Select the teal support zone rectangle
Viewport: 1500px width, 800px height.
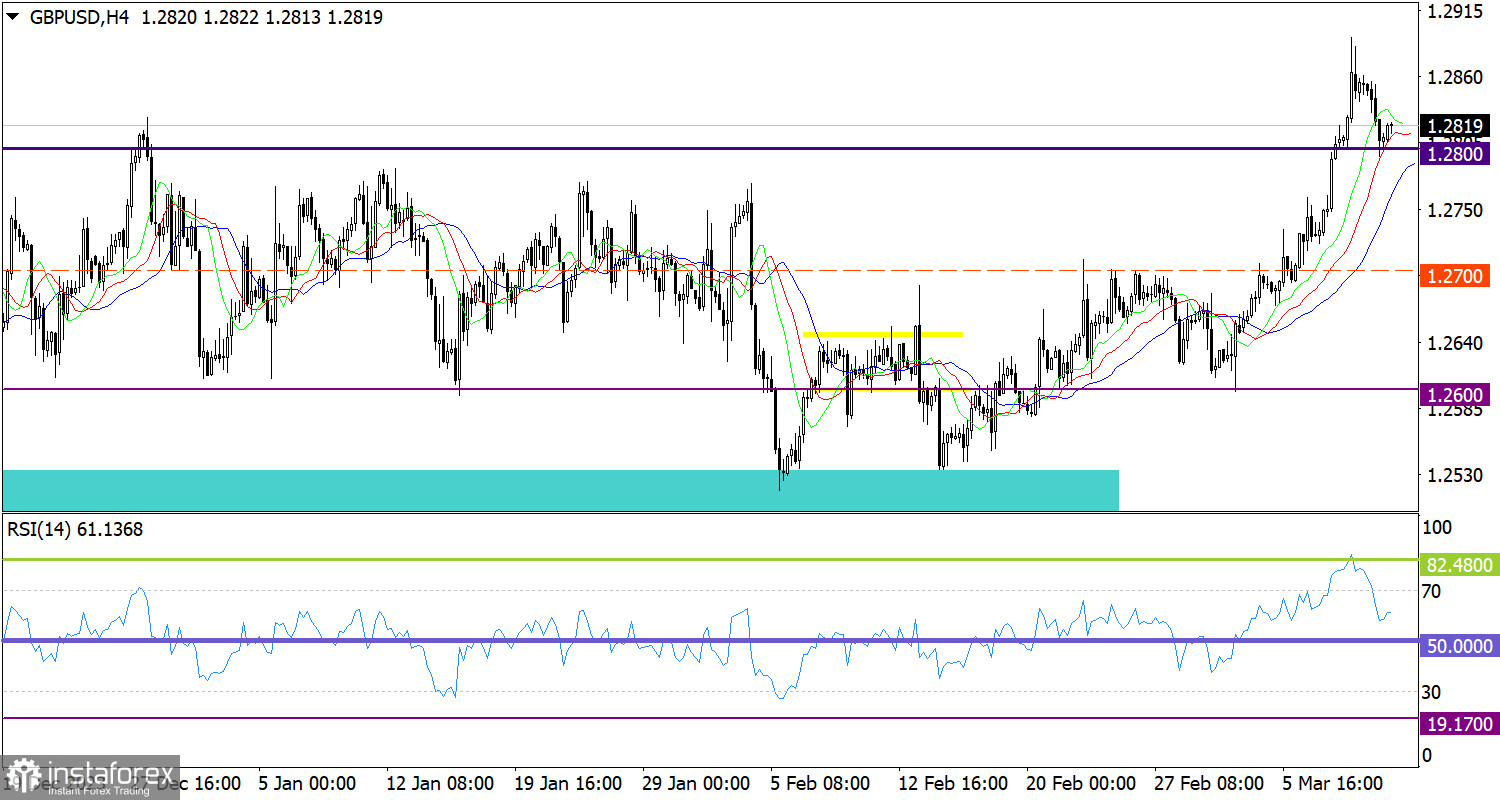[x=560, y=490]
